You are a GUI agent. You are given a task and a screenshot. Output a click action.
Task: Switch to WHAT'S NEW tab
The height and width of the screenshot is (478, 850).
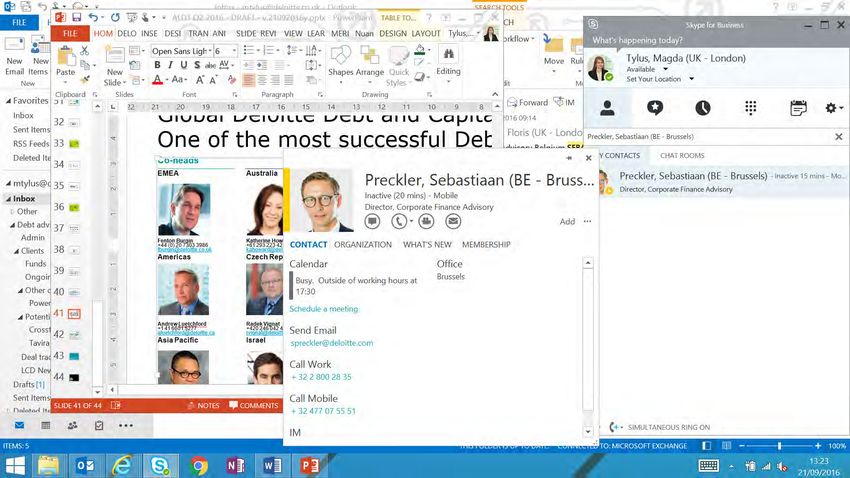427,244
